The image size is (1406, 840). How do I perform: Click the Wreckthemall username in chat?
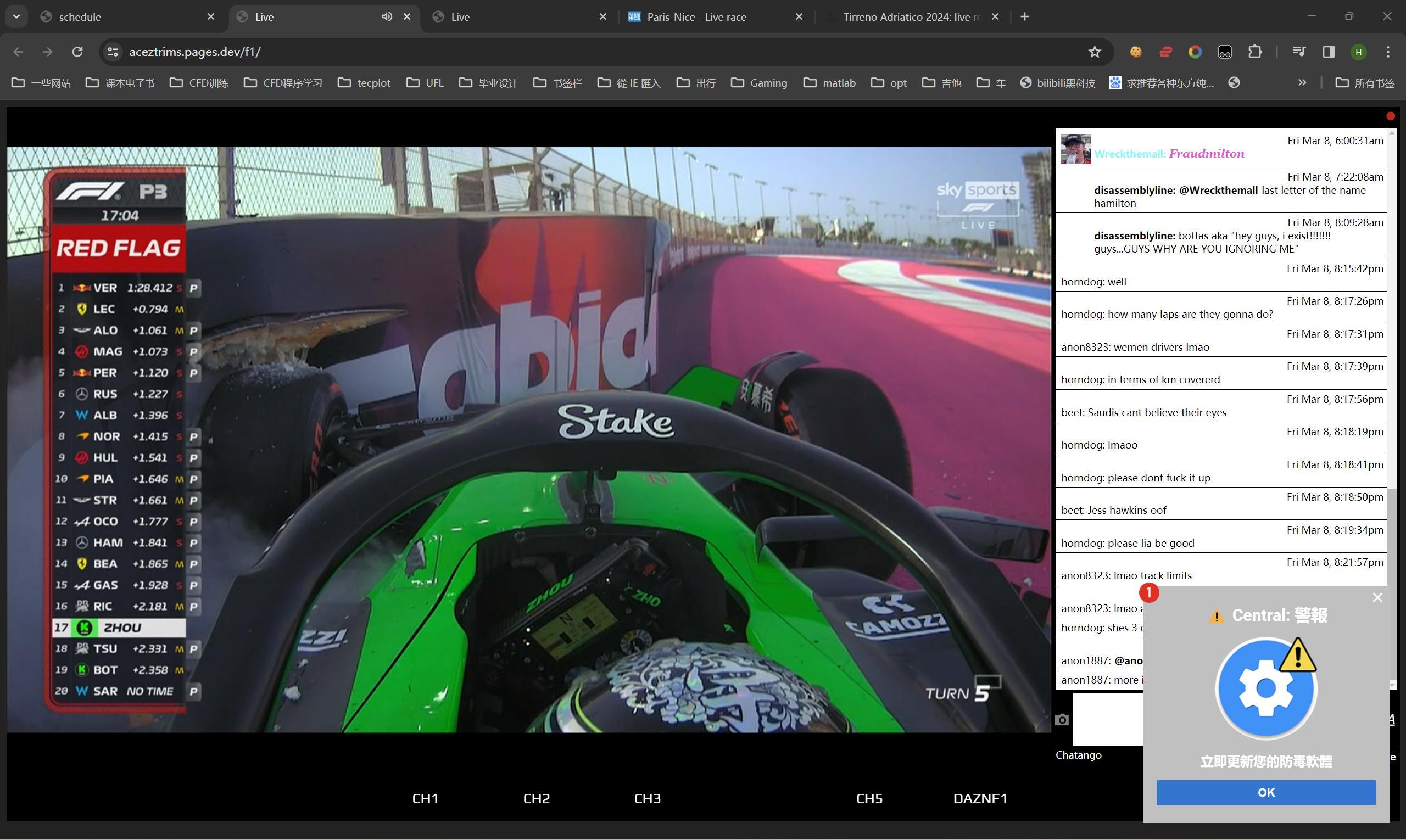click(x=1129, y=153)
